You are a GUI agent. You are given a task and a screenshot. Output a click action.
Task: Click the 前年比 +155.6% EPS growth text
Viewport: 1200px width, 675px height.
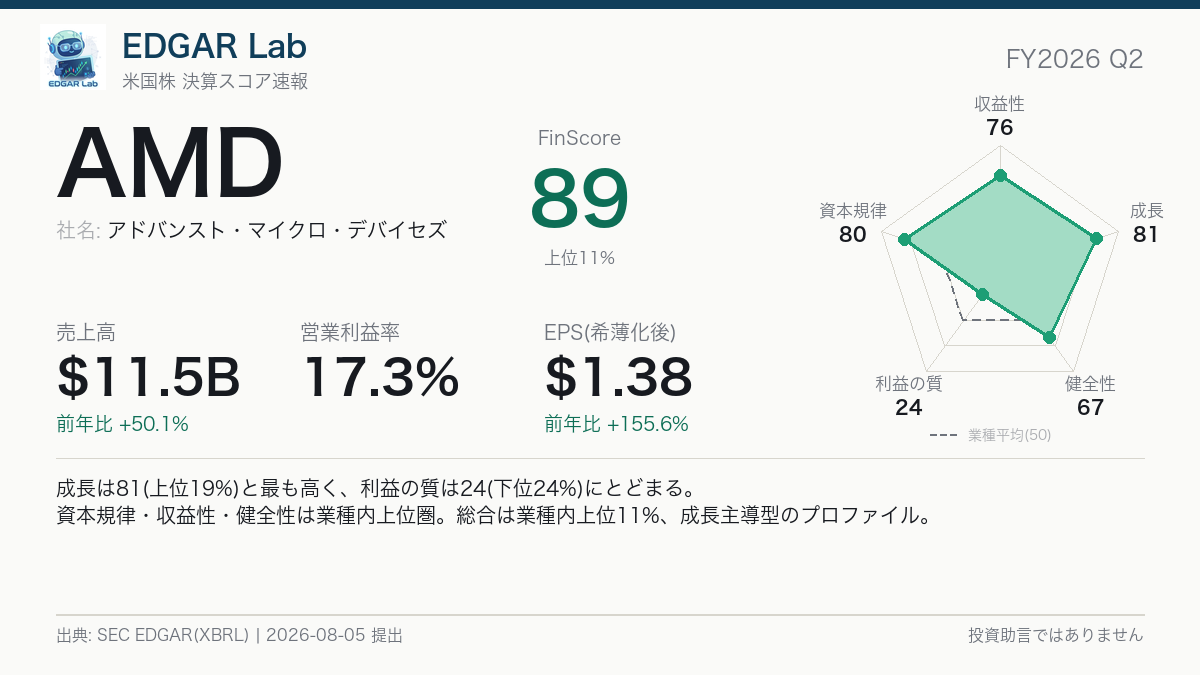click(617, 424)
